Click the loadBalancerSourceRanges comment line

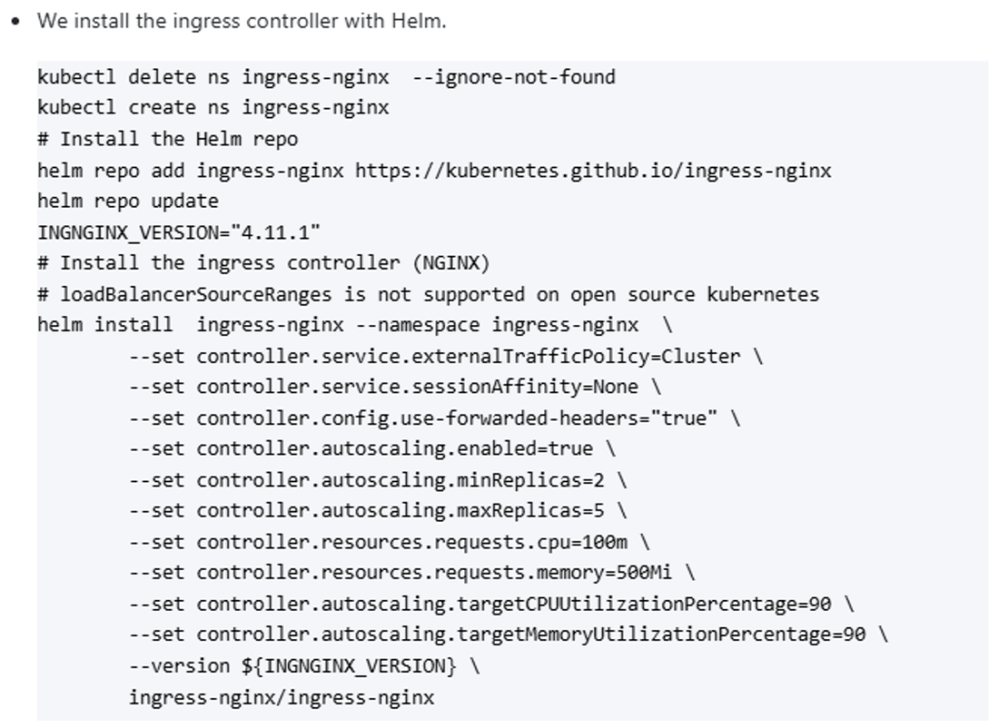(428, 294)
